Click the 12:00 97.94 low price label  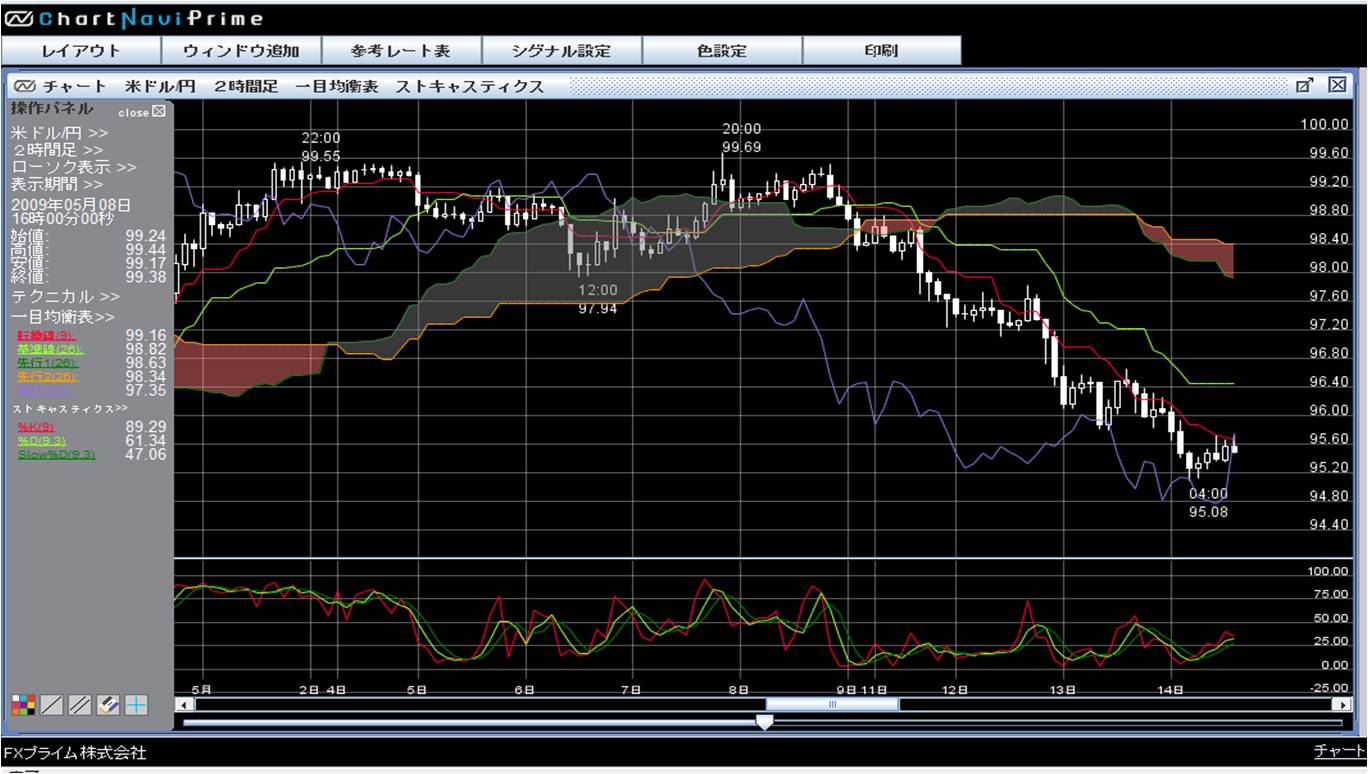click(598, 300)
